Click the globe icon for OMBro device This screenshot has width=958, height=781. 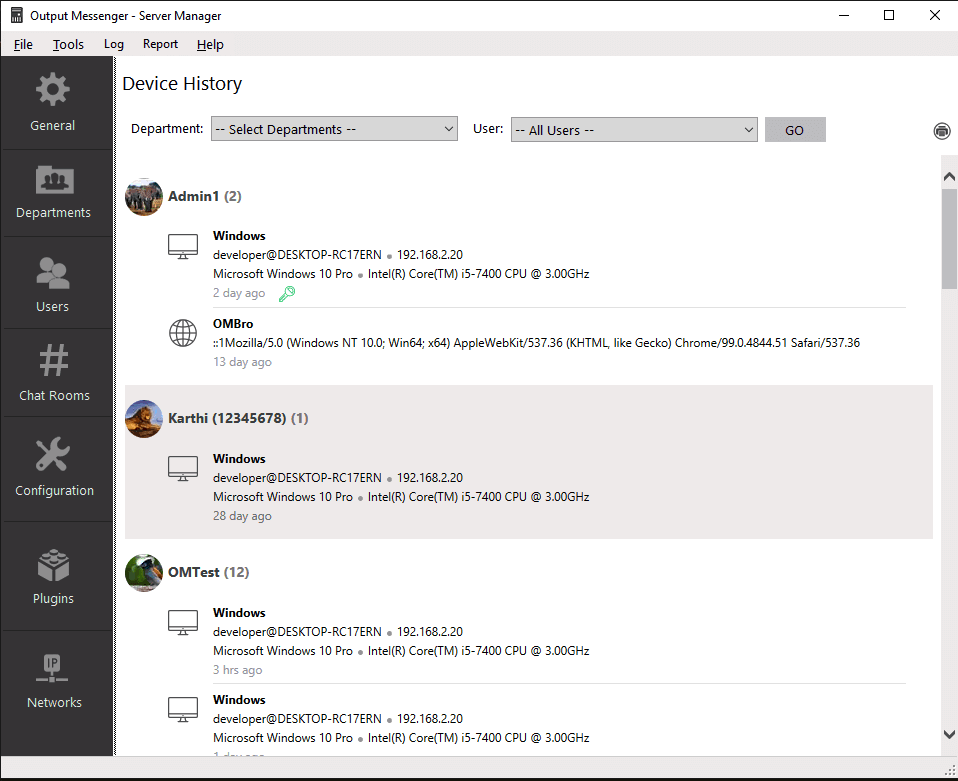183,333
